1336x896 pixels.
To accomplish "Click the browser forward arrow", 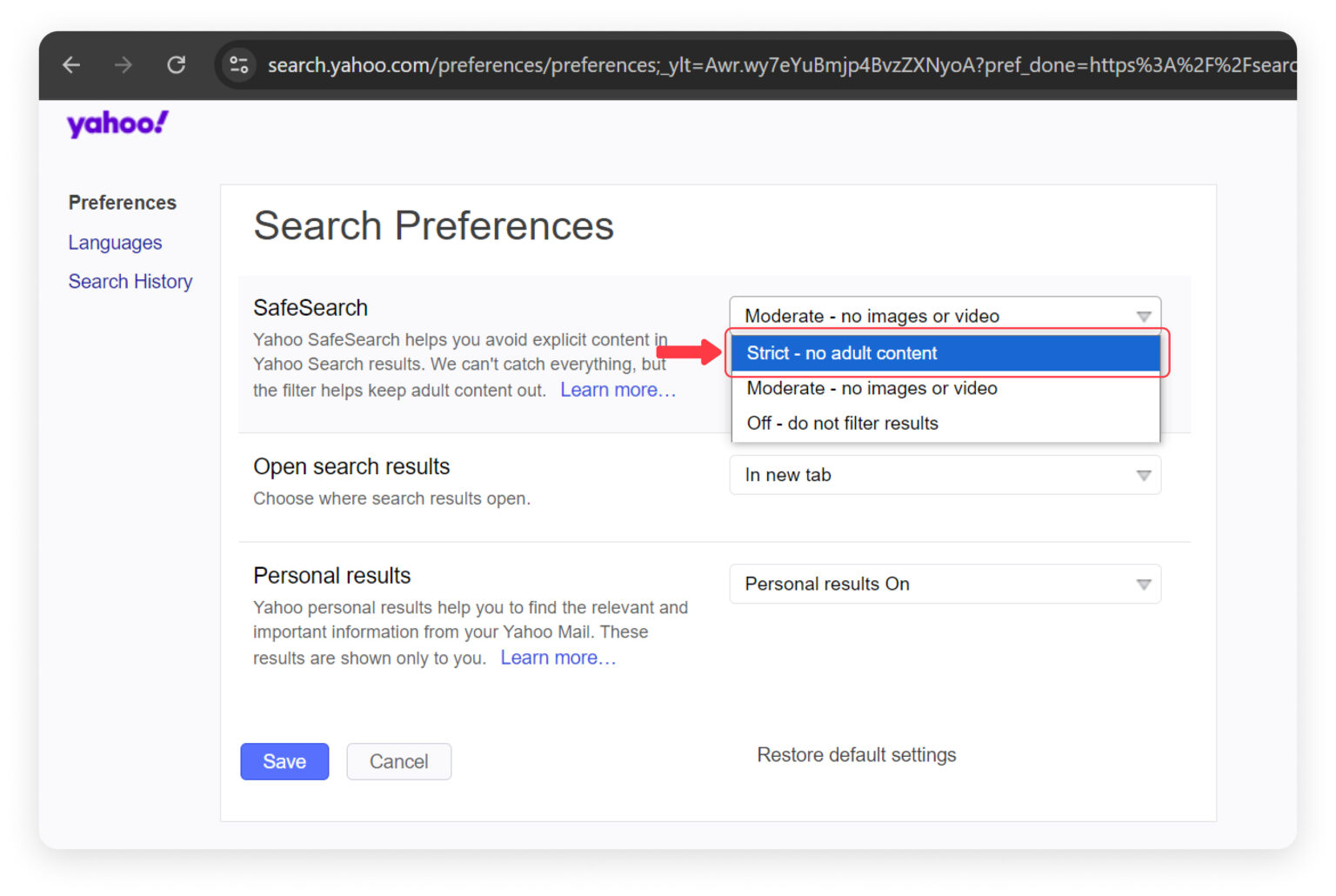I will pyautogui.click(x=124, y=64).
